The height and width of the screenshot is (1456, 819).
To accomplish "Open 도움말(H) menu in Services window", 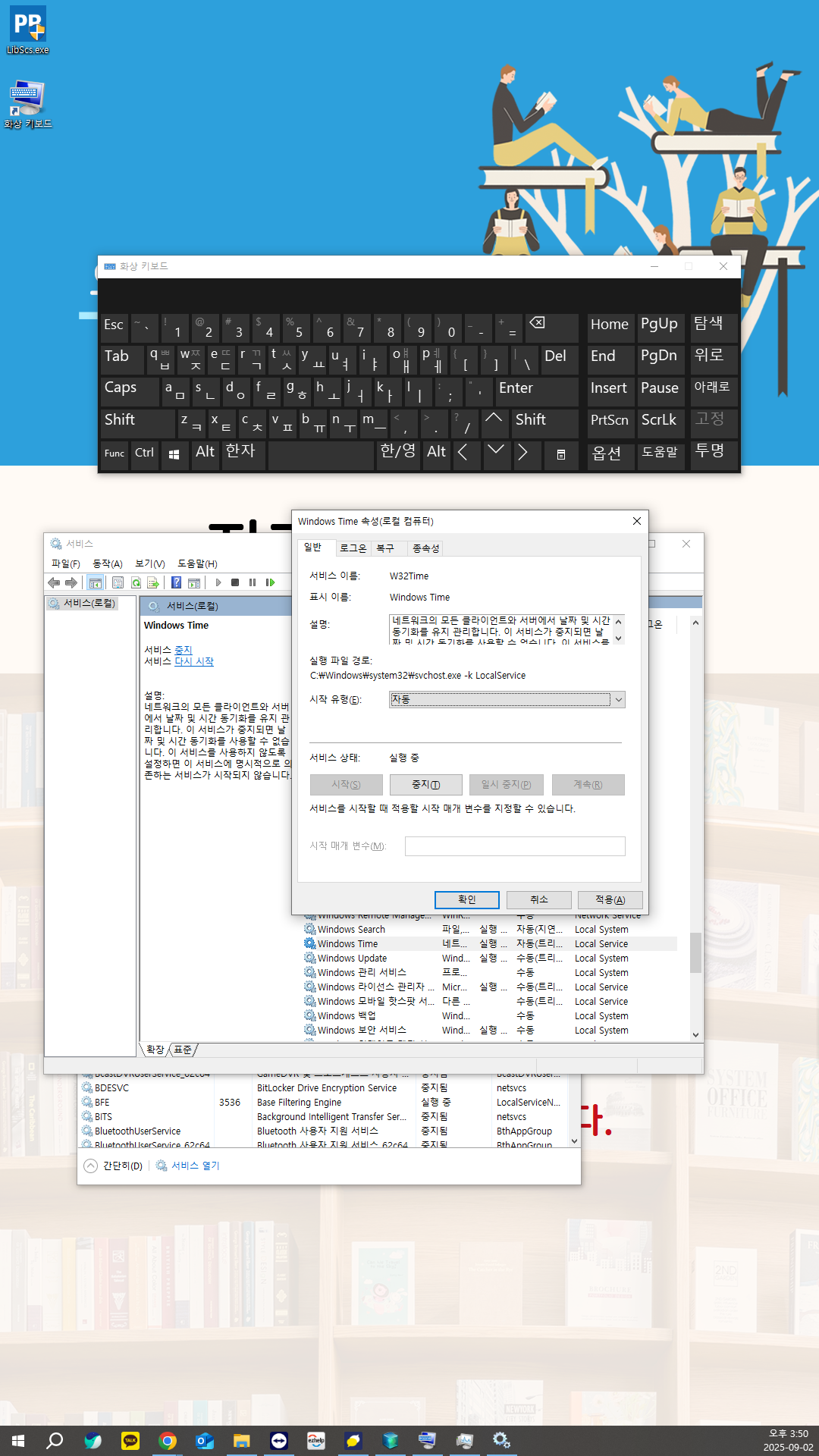I will [x=197, y=563].
